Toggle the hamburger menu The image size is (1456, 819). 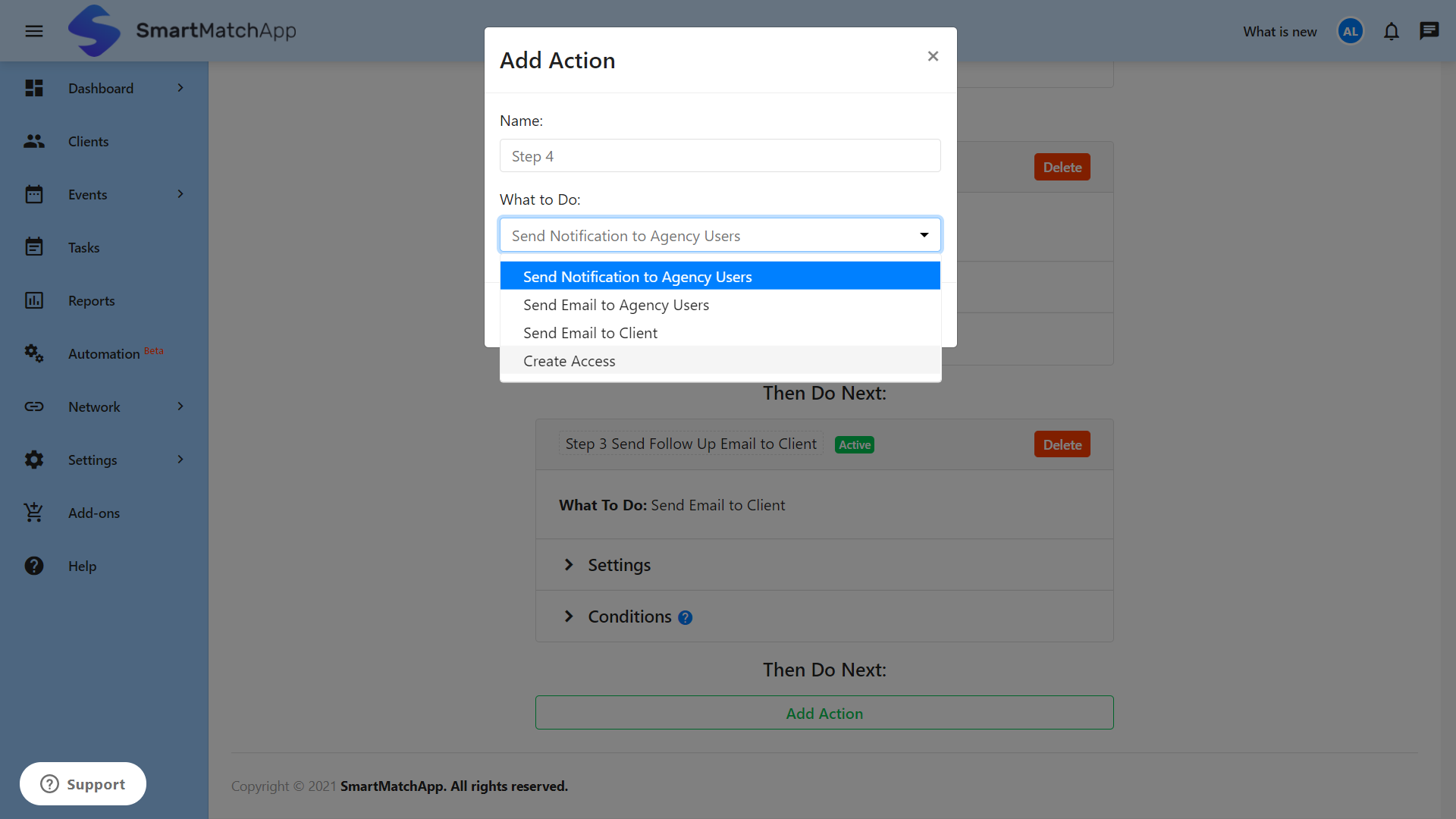(33, 31)
